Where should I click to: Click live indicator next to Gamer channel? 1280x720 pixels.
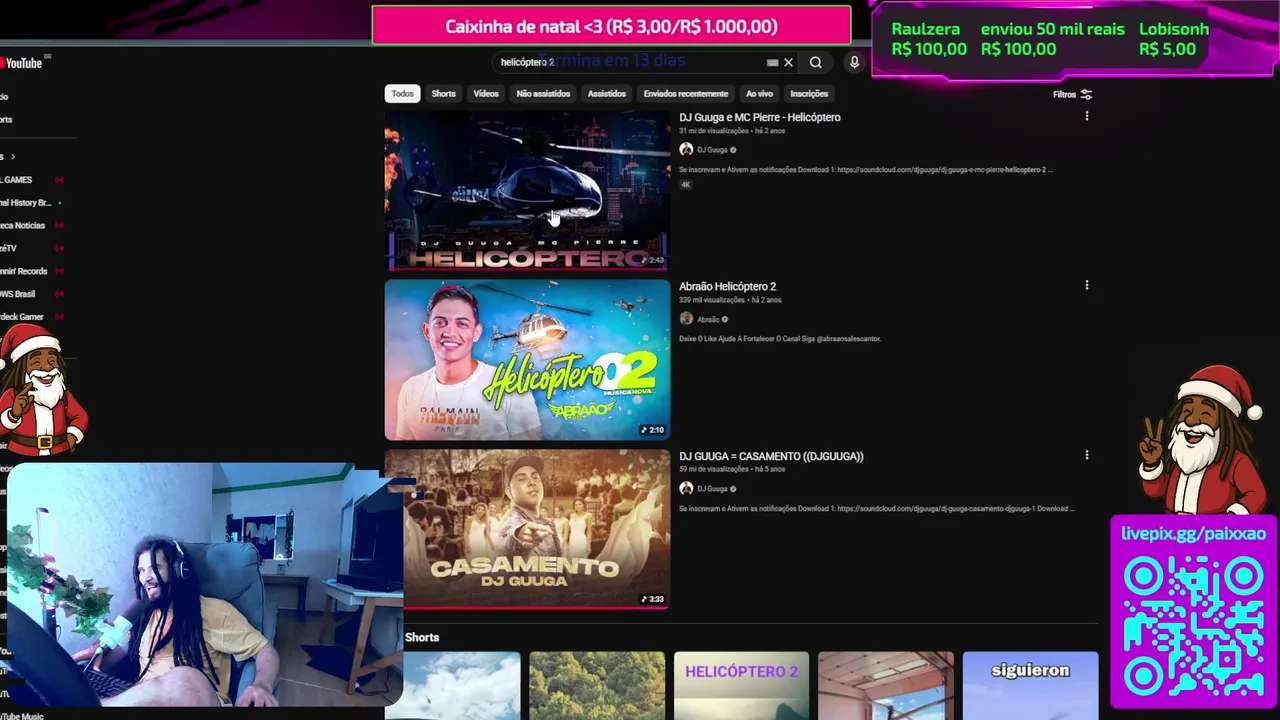[59, 317]
